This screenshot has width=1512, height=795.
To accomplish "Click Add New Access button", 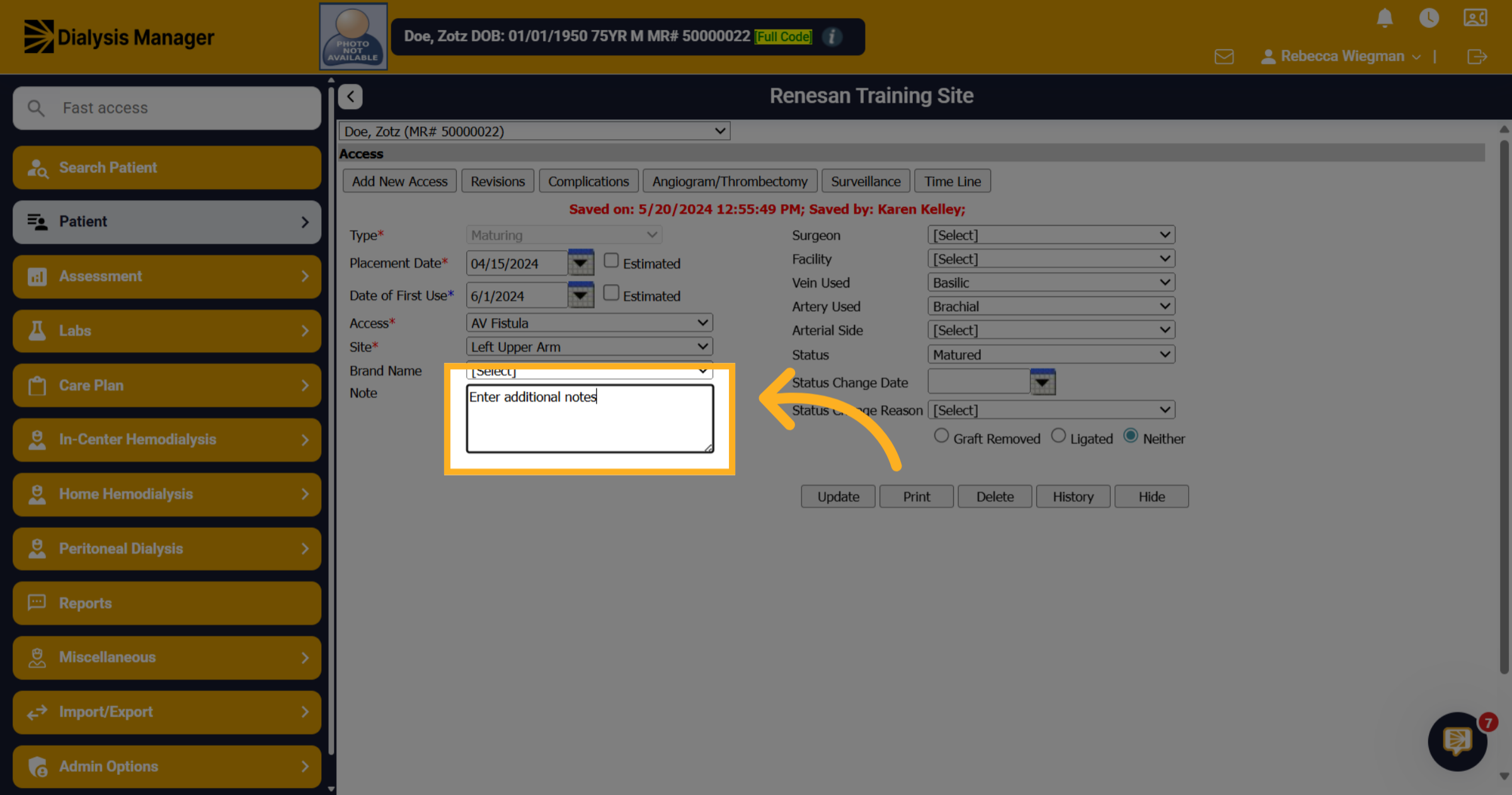I will click(x=399, y=181).
